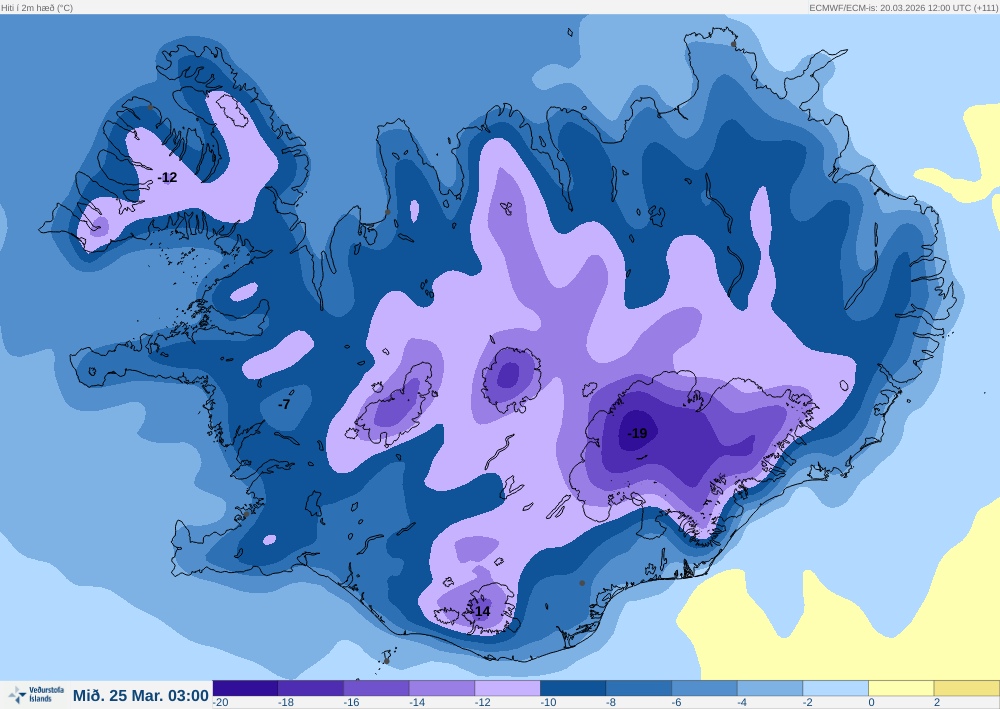Select the legend swatch between -10 and -8
Viewport: 1000px width, 709px height.
click(573, 688)
